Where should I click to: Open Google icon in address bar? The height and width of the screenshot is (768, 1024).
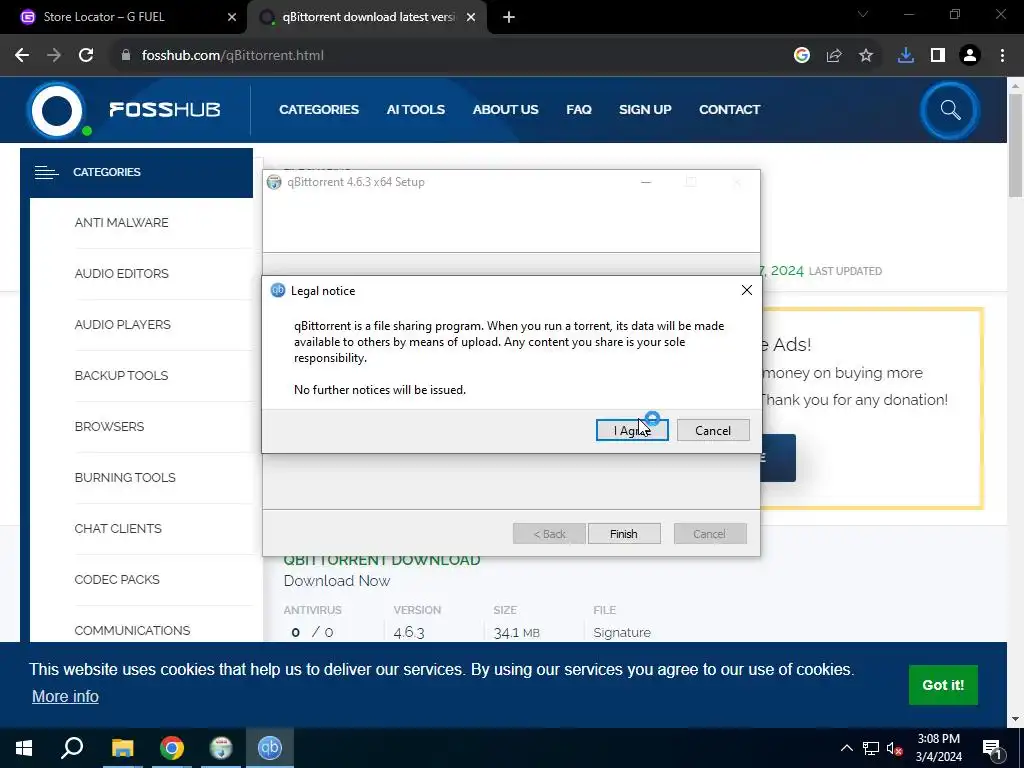click(801, 56)
